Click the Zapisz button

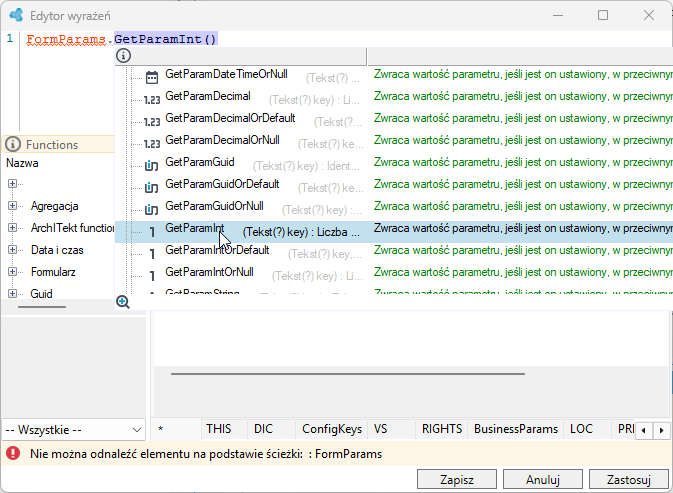(x=457, y=479)
